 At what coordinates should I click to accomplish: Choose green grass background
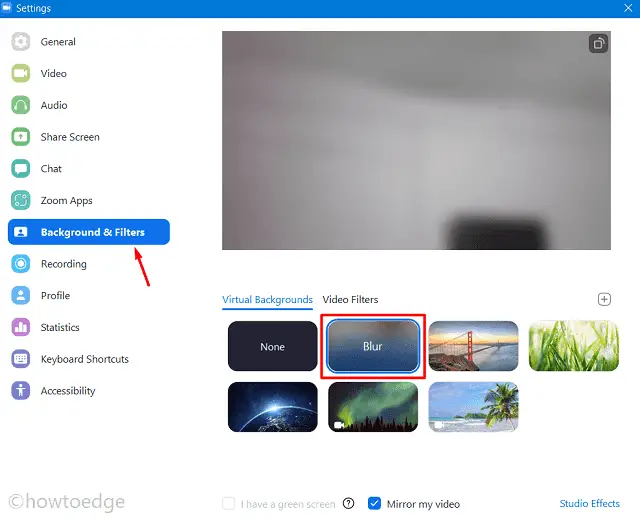573,346
